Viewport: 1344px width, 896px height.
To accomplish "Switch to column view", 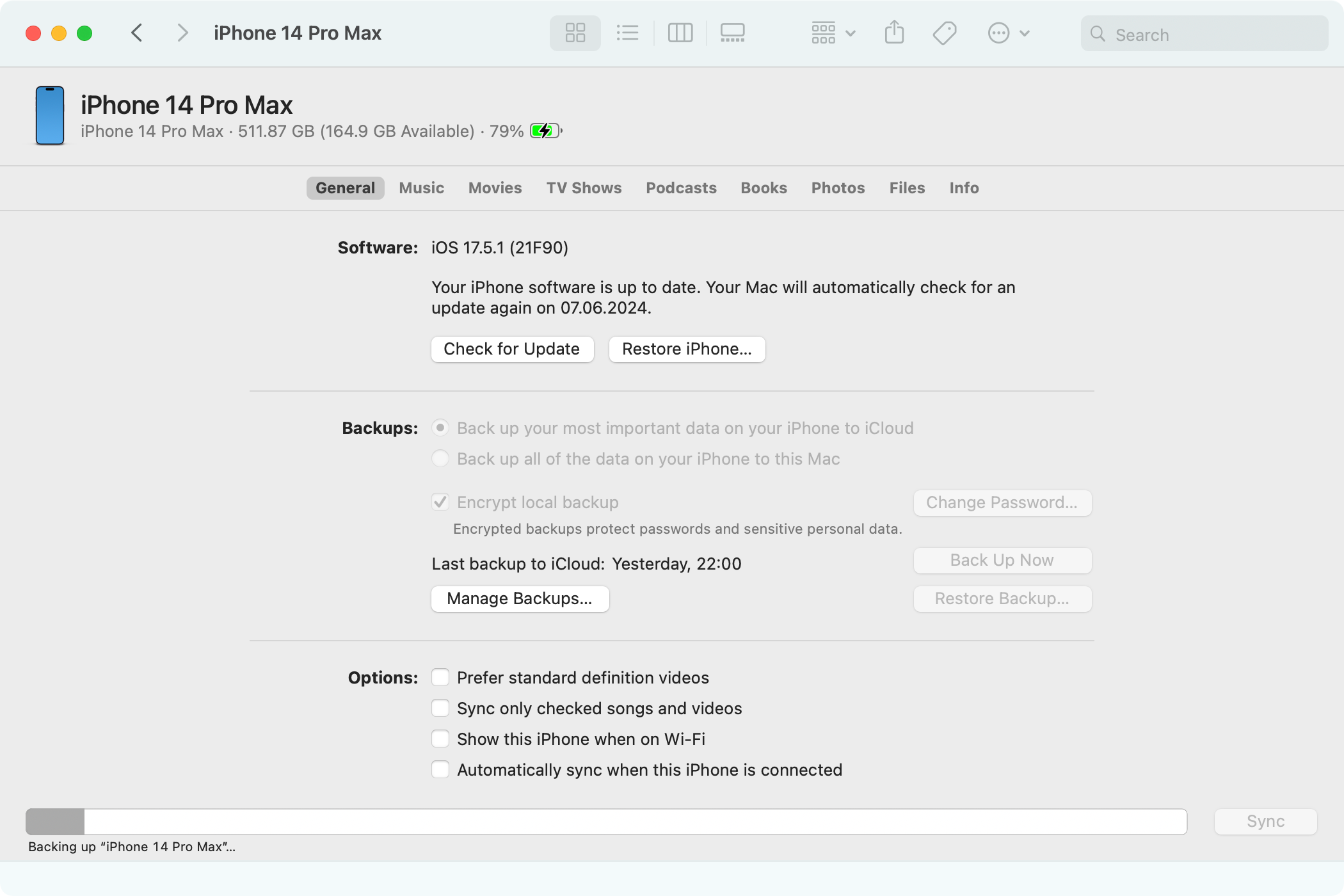I will 680,33.
